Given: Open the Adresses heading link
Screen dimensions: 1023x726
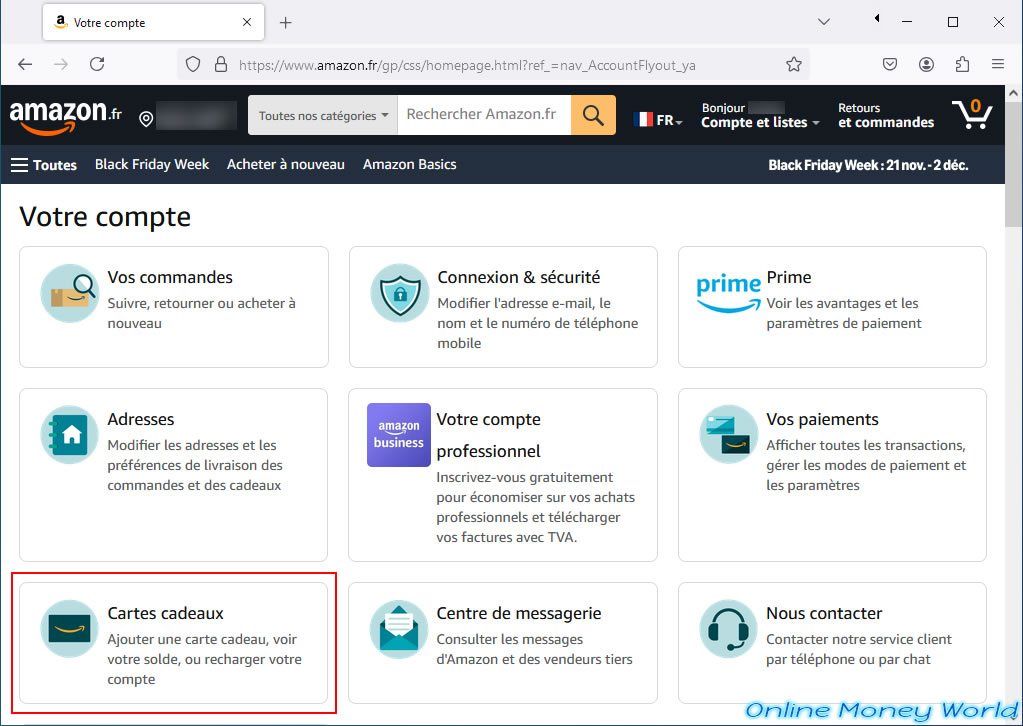Looking at the screenshot, I should (141, 419).
